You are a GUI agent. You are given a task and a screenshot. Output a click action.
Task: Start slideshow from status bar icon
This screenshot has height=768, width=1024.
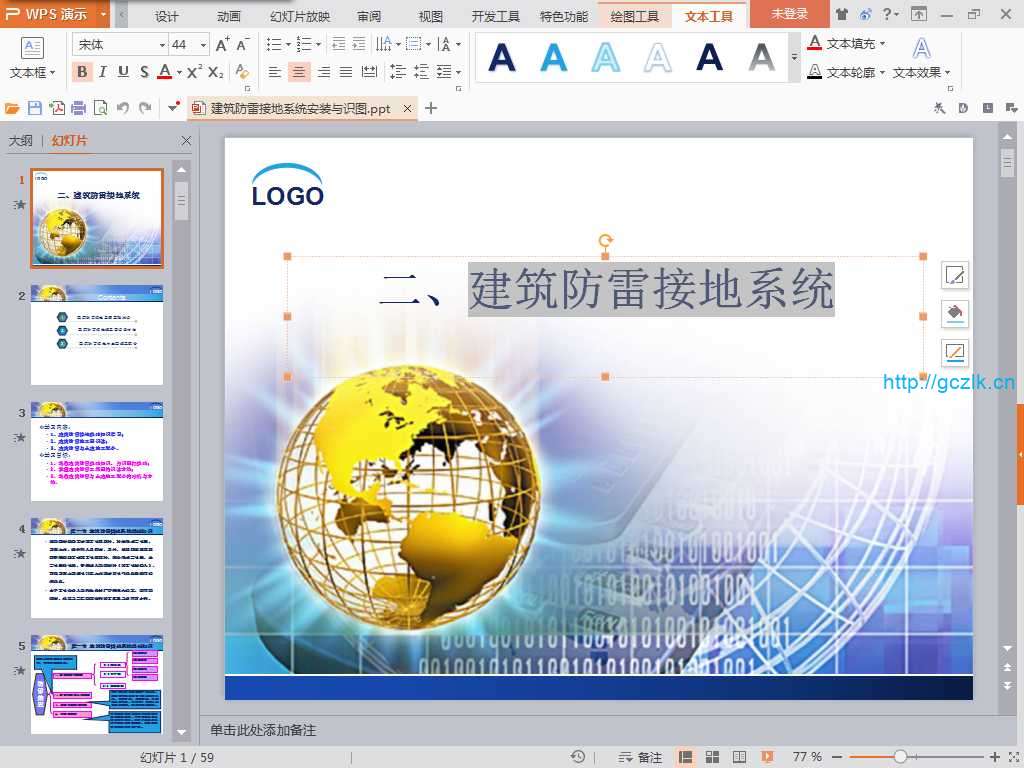click(x=767, y=757)
